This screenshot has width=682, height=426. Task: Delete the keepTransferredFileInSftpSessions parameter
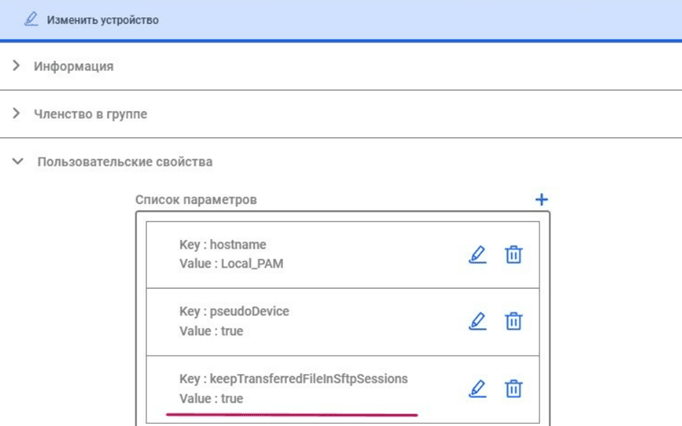point(514,389)
